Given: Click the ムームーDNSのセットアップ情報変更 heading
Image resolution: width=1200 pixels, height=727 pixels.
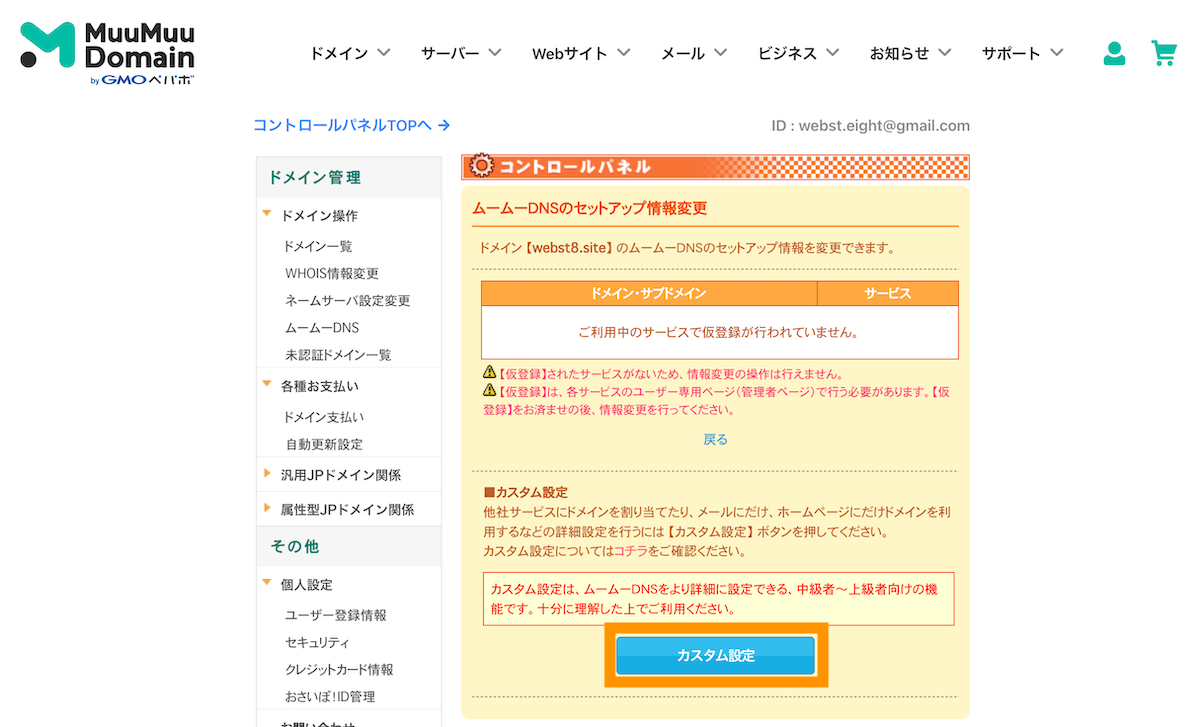Looking at the screenshot, I should click(589, 208).
